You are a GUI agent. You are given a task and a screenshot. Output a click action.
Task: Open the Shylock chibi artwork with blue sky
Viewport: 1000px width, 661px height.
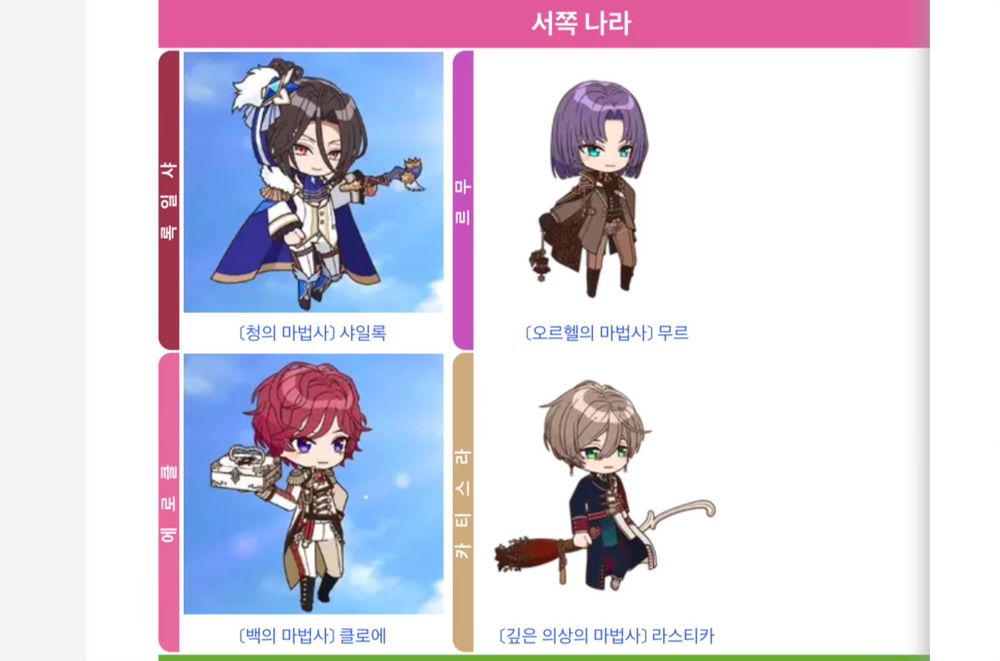(313, 182)
